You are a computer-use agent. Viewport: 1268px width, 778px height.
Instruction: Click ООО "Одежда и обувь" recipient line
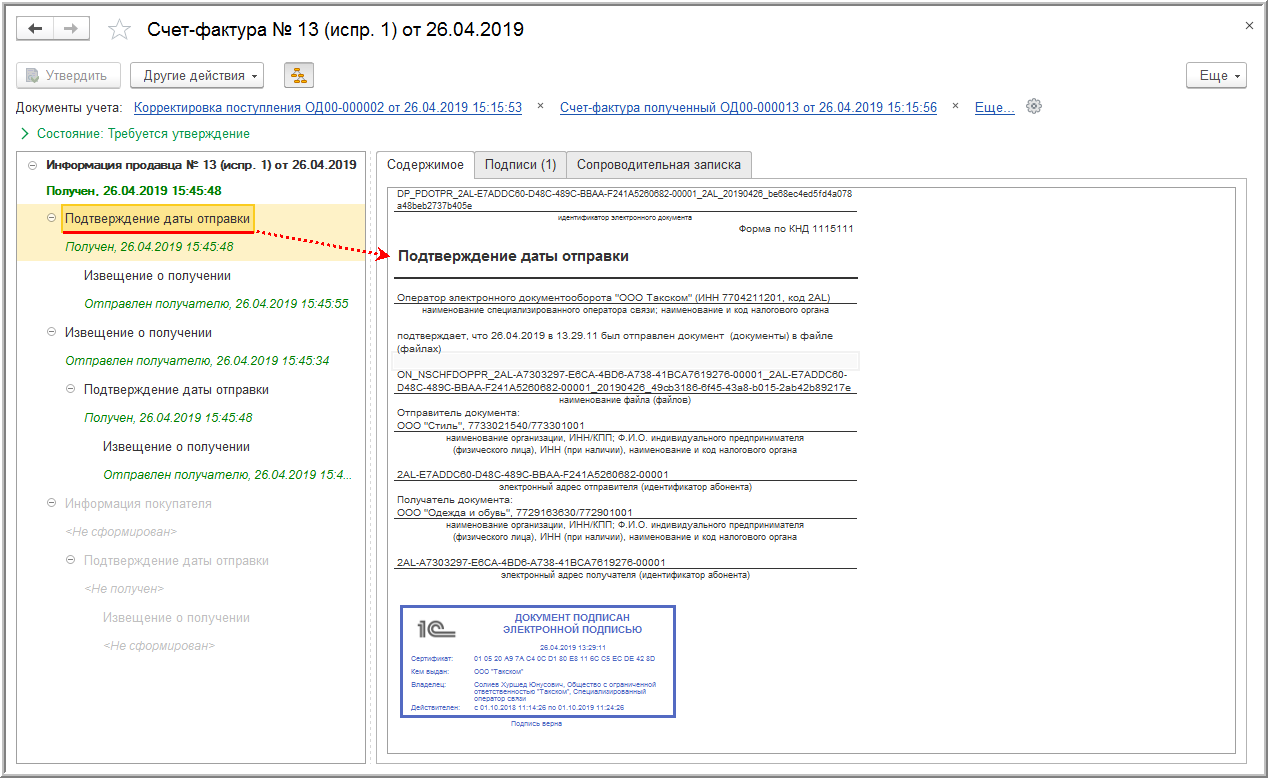coord(514,512)
